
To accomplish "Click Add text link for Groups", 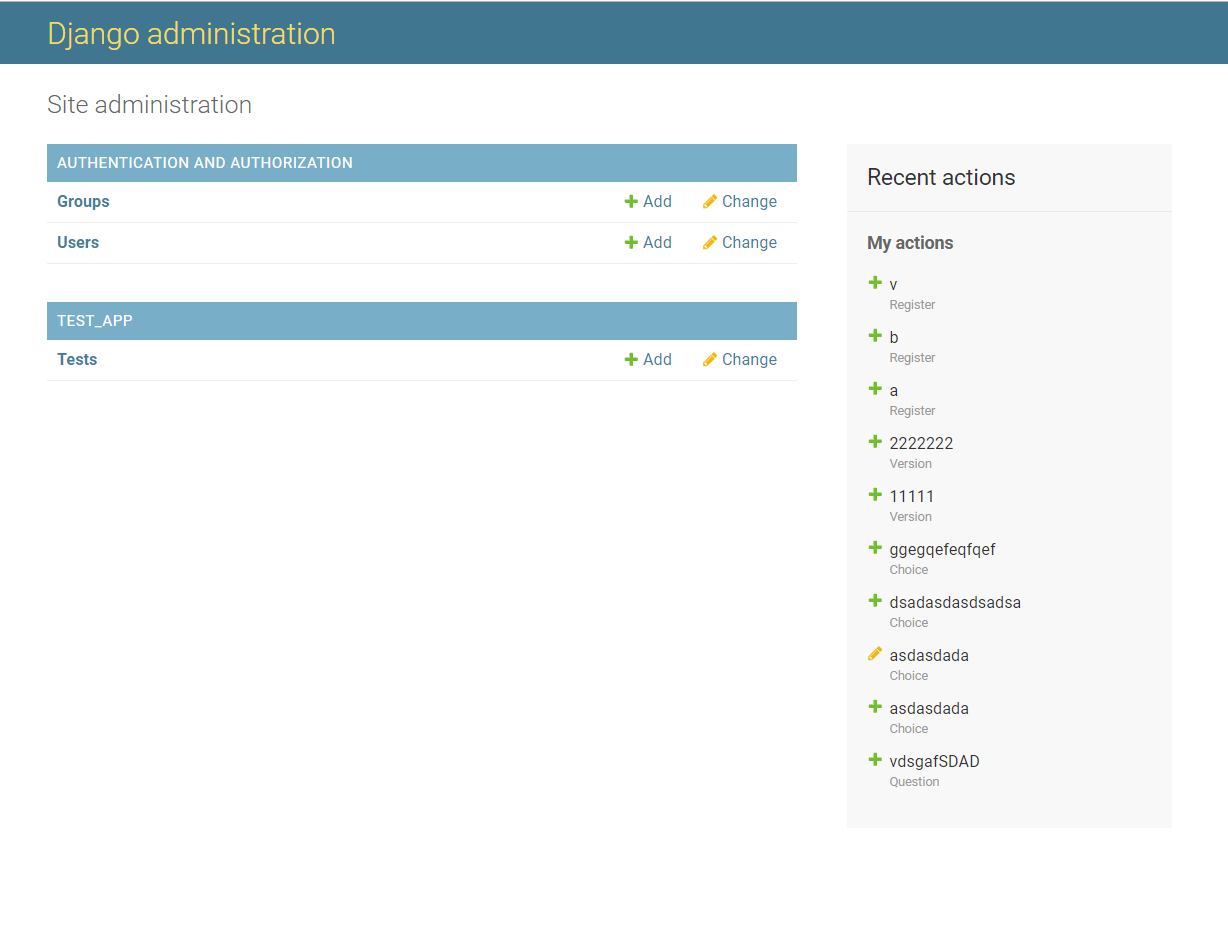I will (x=657, y=202).
